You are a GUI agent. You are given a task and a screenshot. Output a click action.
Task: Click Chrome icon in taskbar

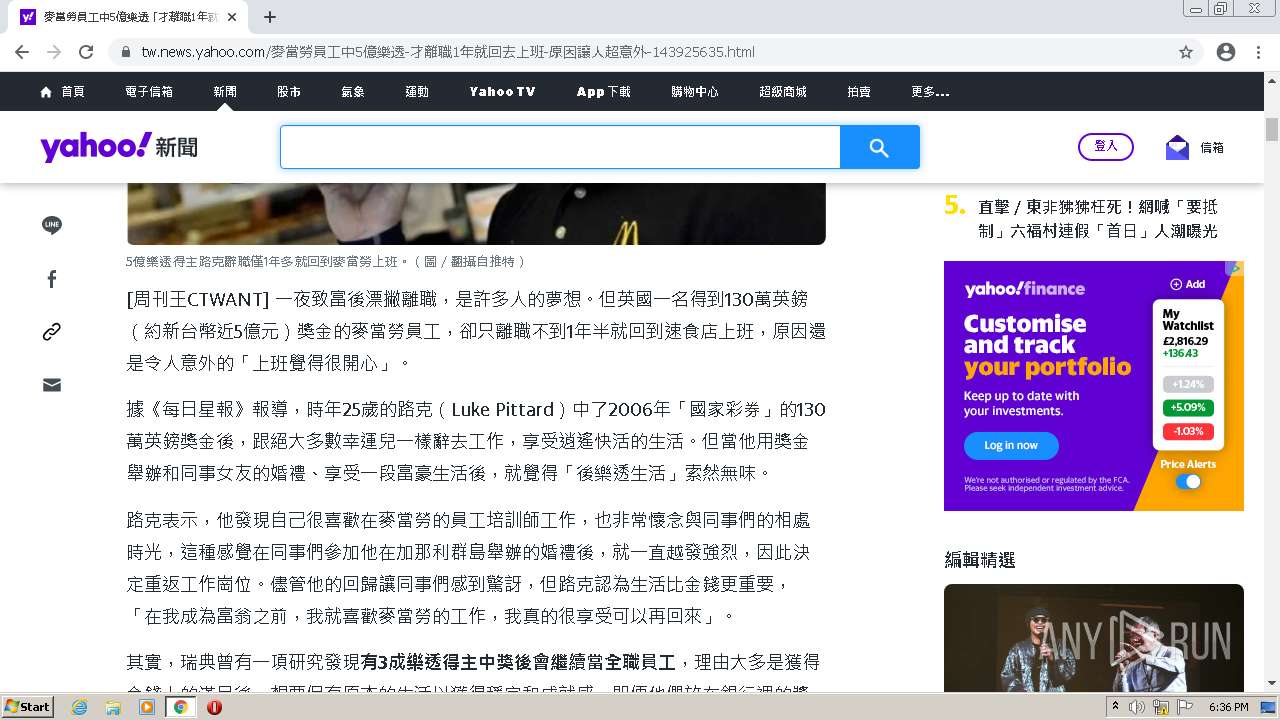[x=181, y=707]
